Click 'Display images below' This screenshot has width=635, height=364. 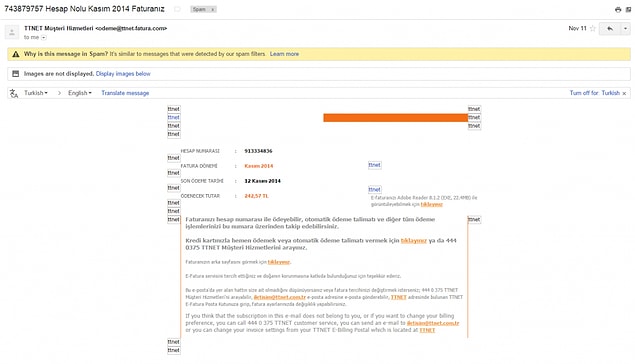pos(123,74)
